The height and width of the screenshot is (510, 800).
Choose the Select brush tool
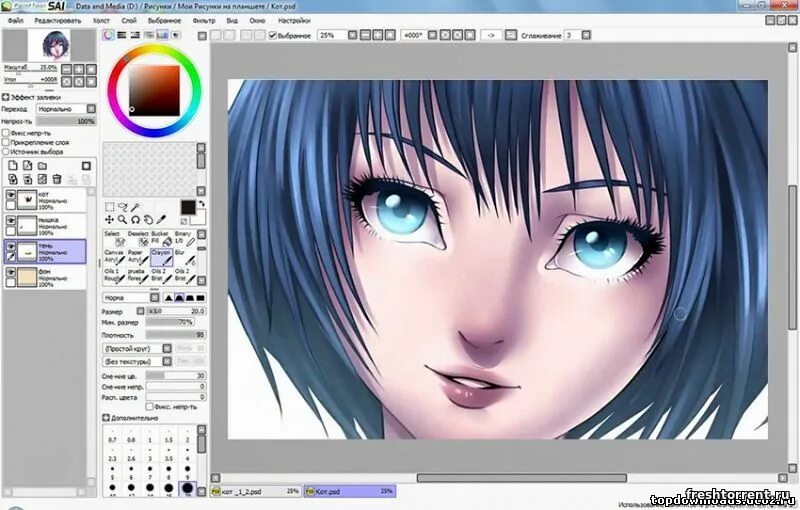pyautogui.click(x=114, y=238)
